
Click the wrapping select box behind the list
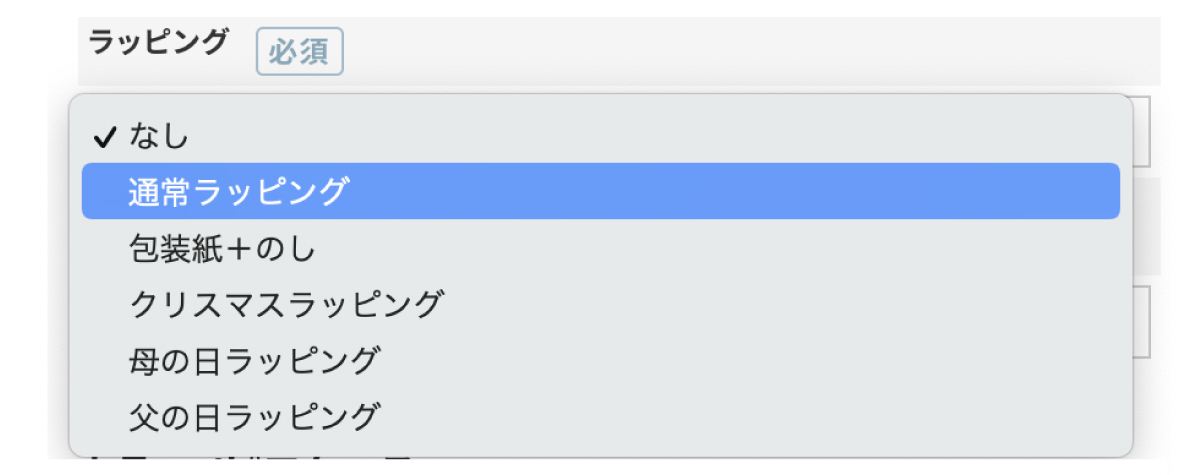point(1144,131)
